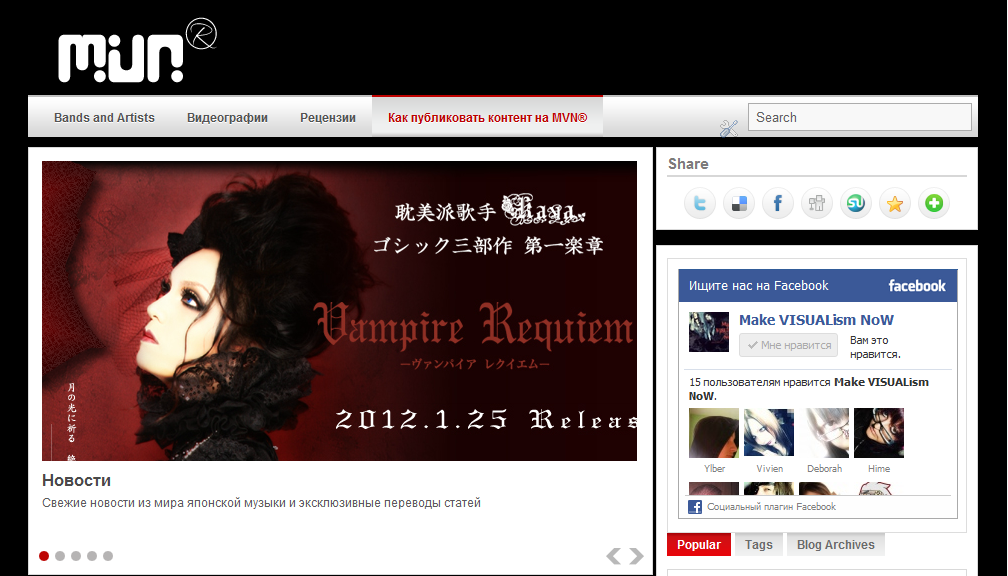Click the 15 пользователям нравится text
1008x576 pixels.
pos(809,389)
